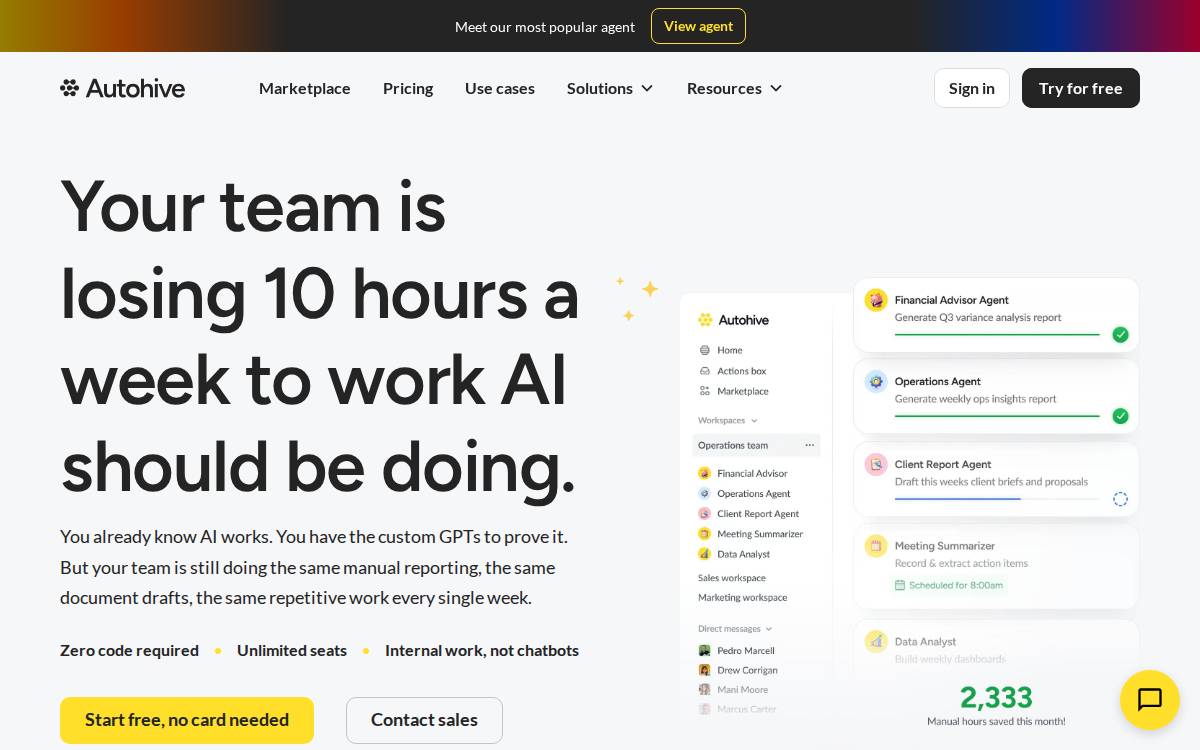Click the 'Internal work, not chatbots' text
Screen dimensions: 1200x750
point(482,650)
